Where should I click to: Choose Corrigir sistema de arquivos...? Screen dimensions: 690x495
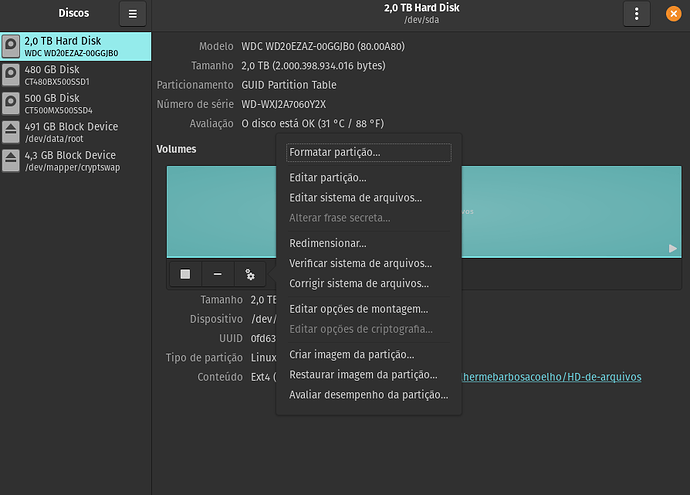[369, 284]
